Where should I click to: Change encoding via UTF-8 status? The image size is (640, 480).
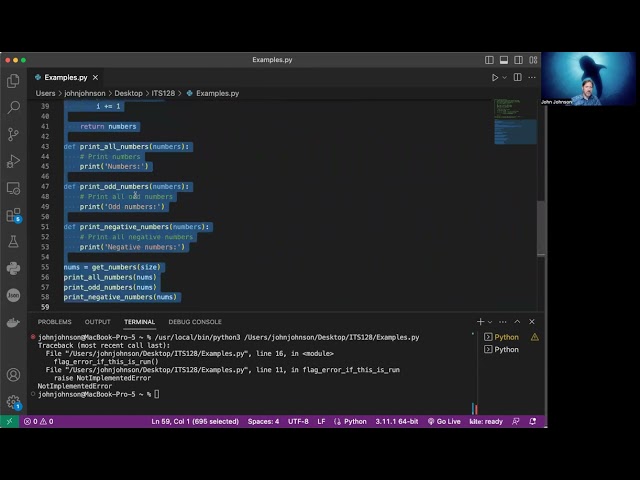pos(298,422)
